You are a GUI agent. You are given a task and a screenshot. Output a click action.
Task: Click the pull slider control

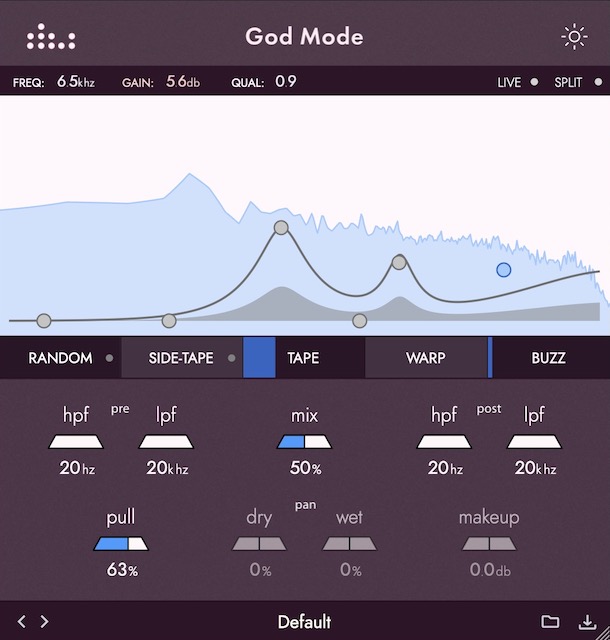121,543
